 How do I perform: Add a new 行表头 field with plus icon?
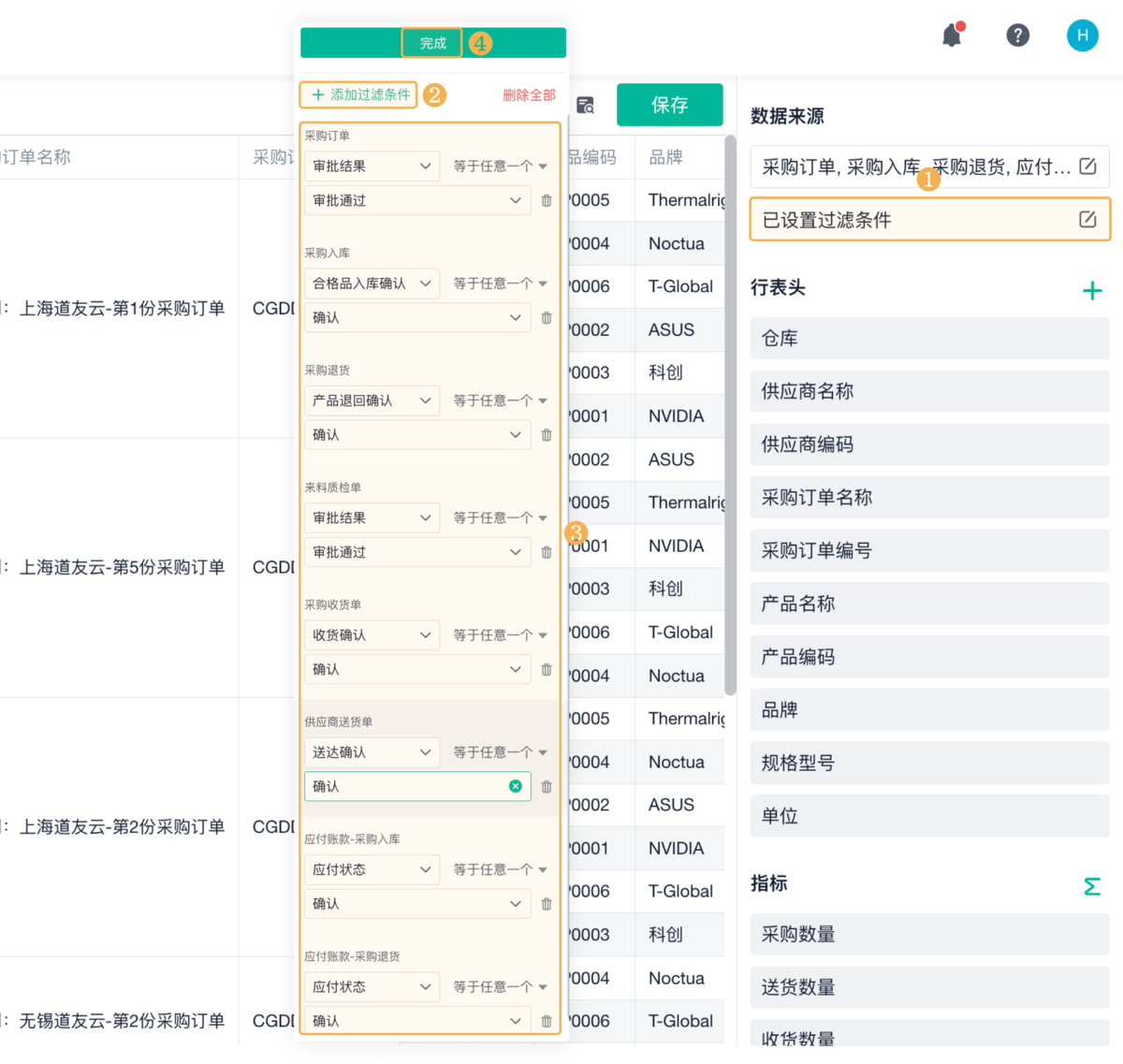(1092, 290)
